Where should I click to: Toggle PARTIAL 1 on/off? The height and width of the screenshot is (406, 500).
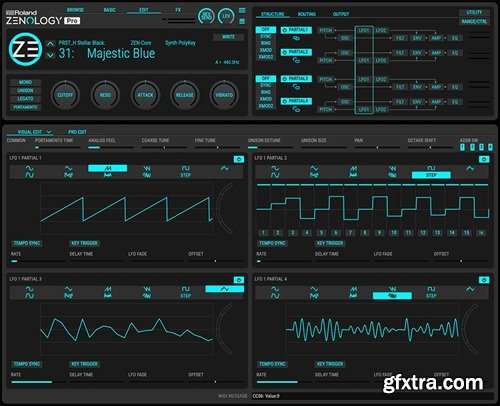coord(296,30)
